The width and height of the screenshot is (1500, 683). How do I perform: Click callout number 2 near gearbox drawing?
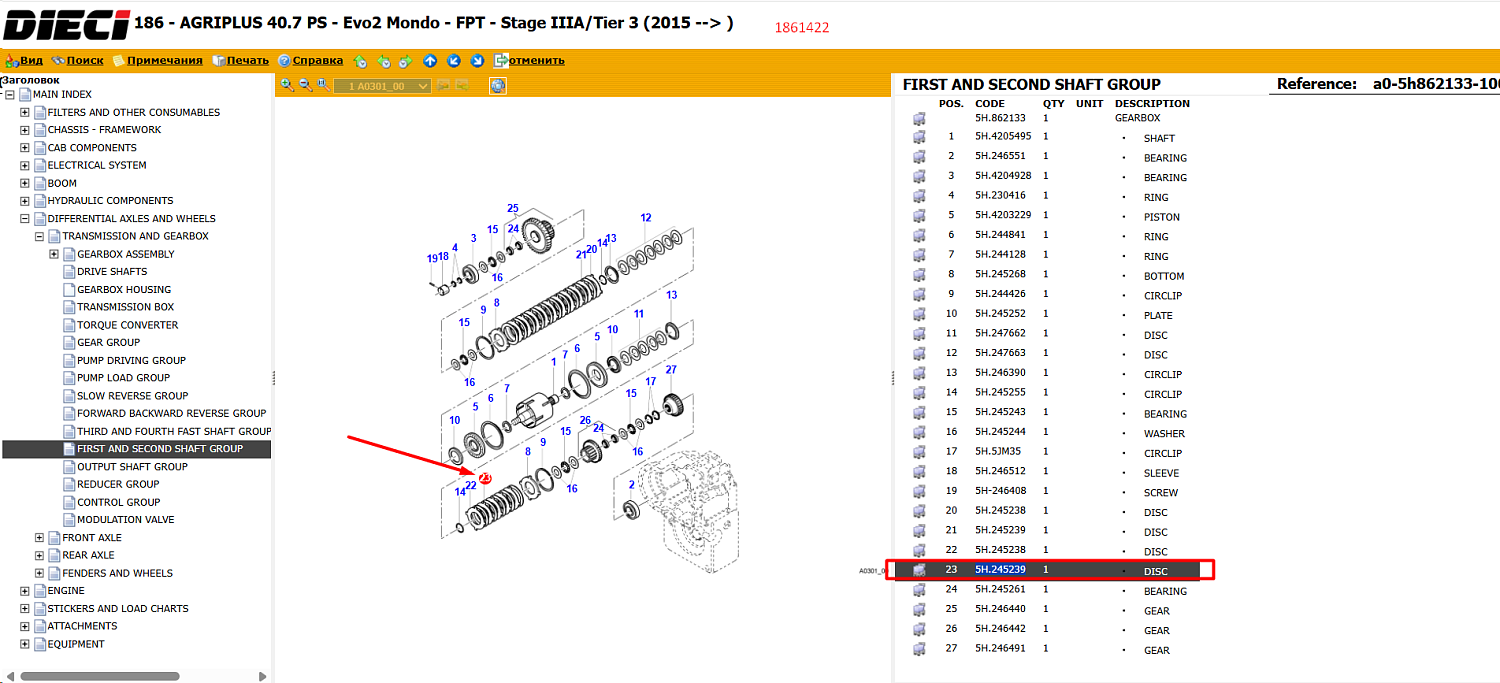[x=631, y=485]
